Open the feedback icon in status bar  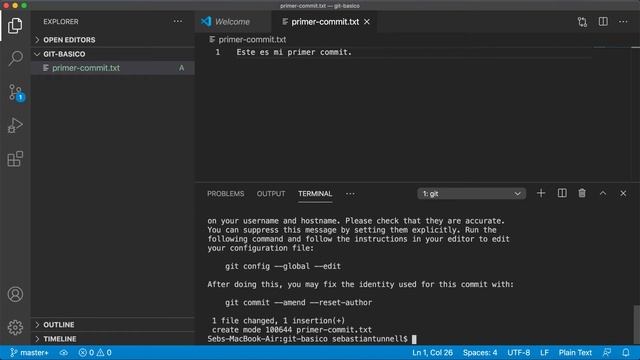[607, 353]
